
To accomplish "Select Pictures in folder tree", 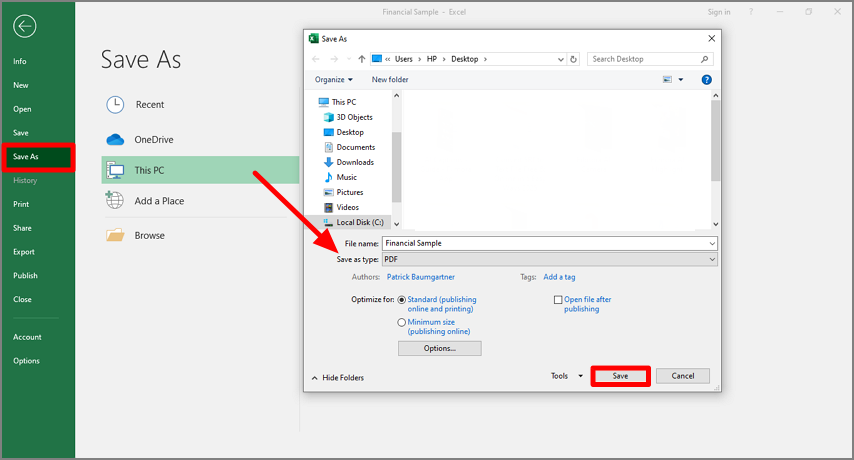I will pyautogui.click(x=344, y=192).
